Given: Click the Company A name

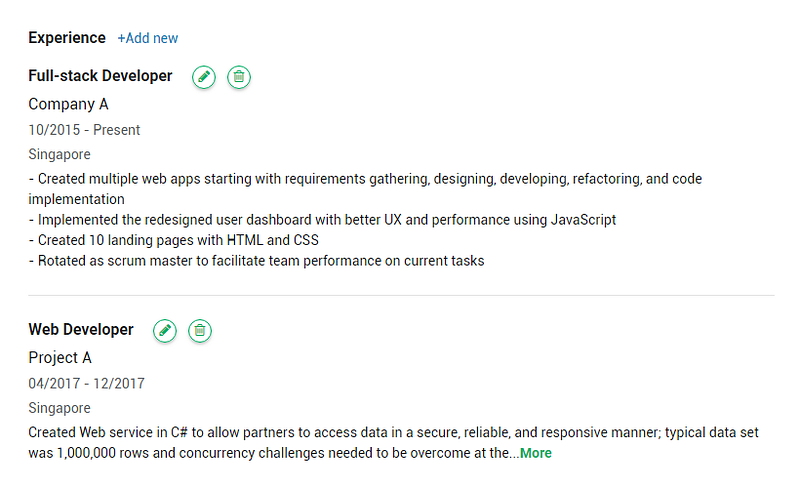Looking at the screenshot, I should (68, 104).
